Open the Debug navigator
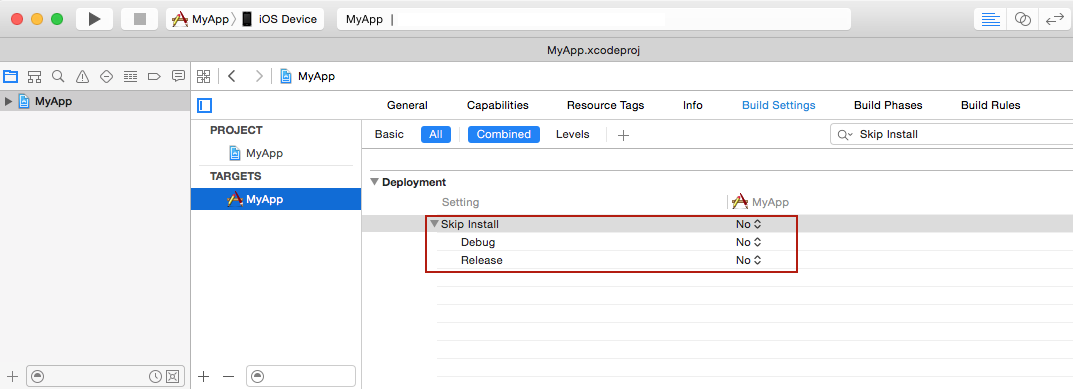This screenshot has height=389, width=1073. (x=130, y=76)
